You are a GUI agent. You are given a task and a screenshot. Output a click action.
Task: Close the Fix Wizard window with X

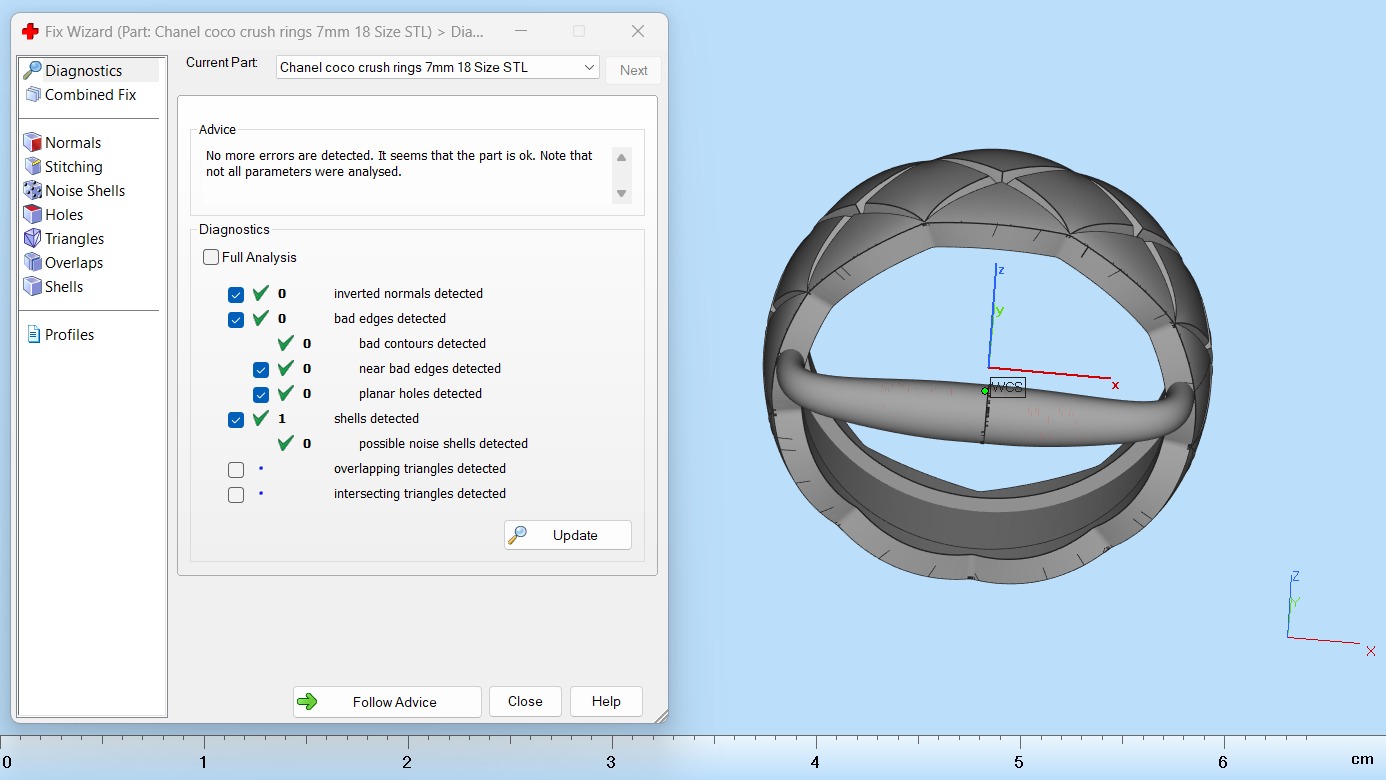pos(638,31)
